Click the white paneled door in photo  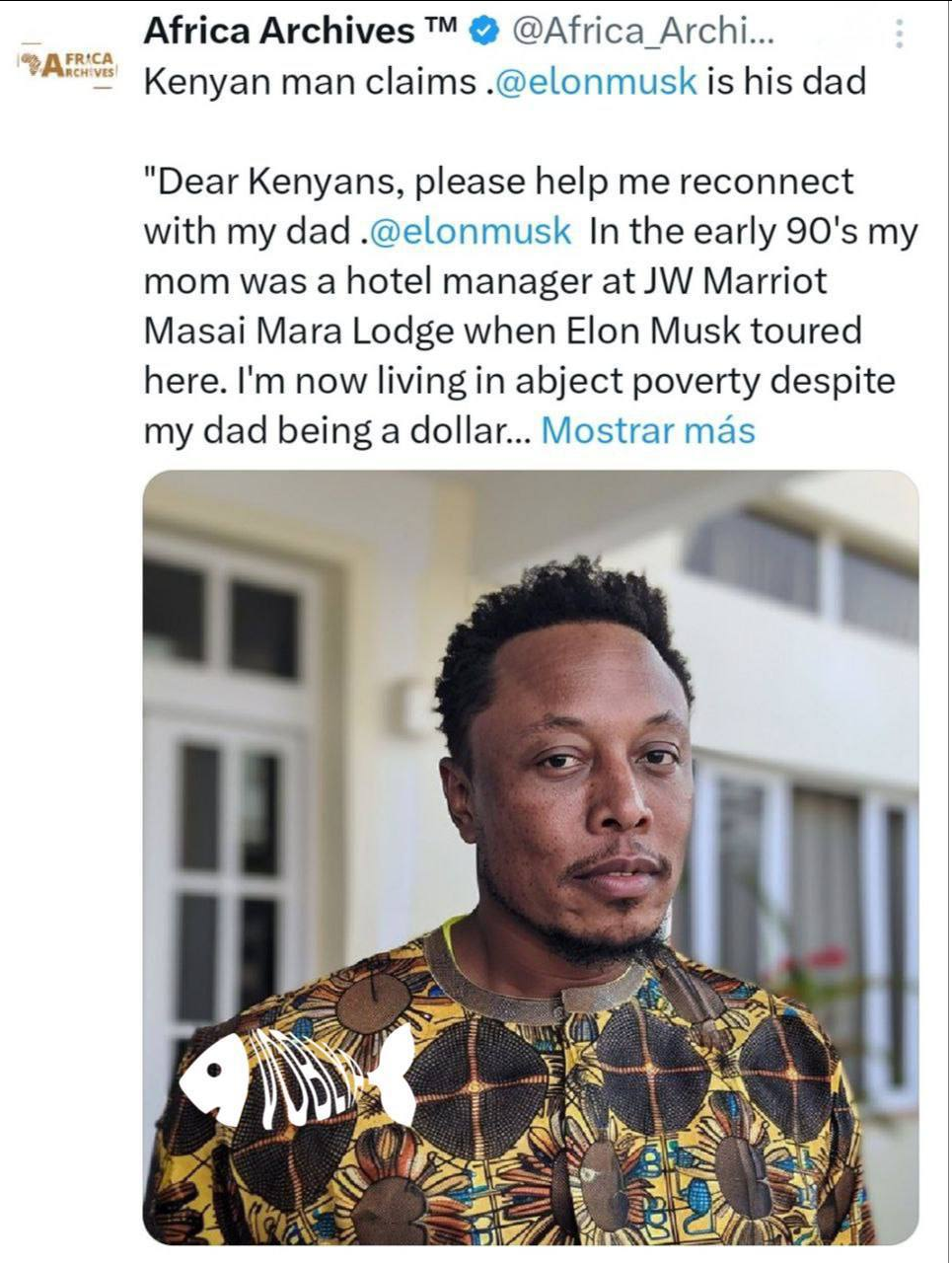(x=229, y=868)
